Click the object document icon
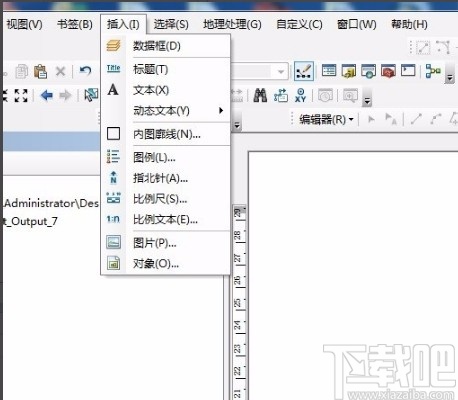 pyautogui.click(x=113, y=263)
